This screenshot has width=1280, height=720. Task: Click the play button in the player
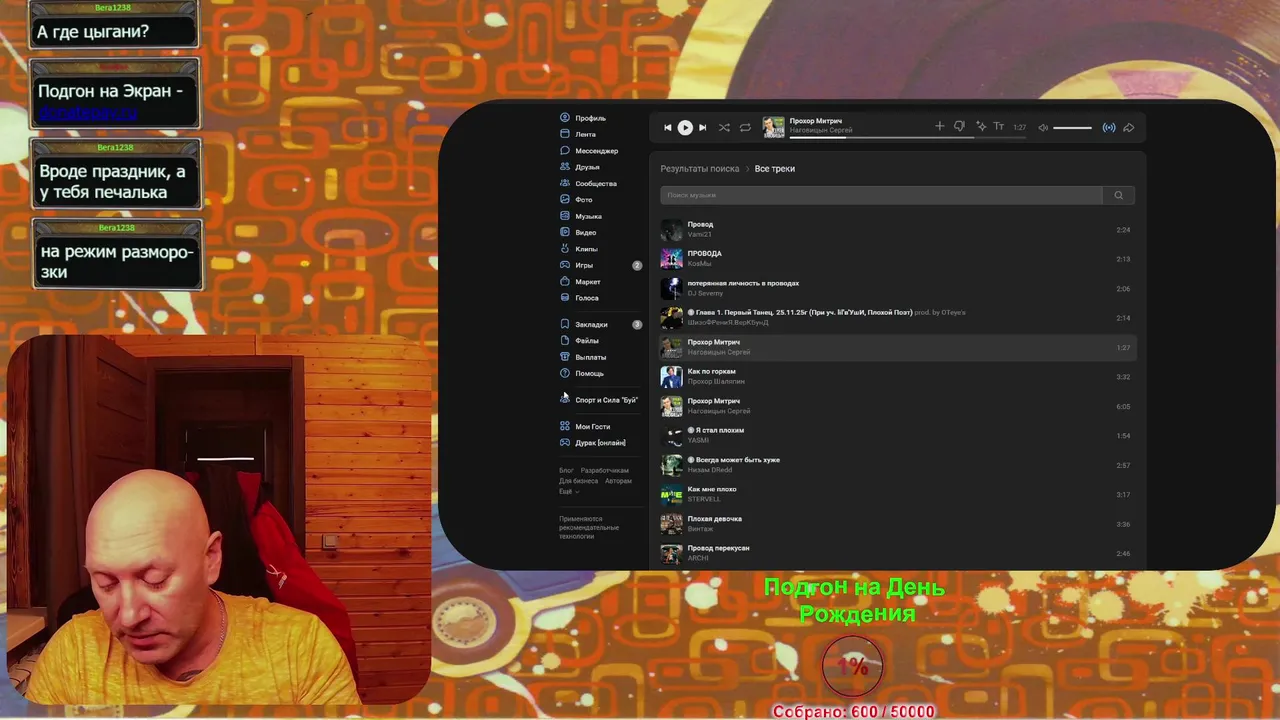(685, 127)
